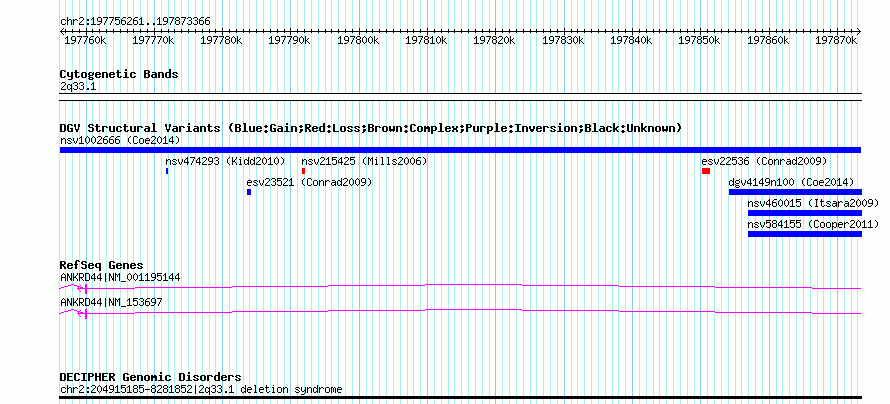Click the ANKRD44 NM_153697 exon tick mark
Viewport: 890px width, 404px height.
coord(86,314)
